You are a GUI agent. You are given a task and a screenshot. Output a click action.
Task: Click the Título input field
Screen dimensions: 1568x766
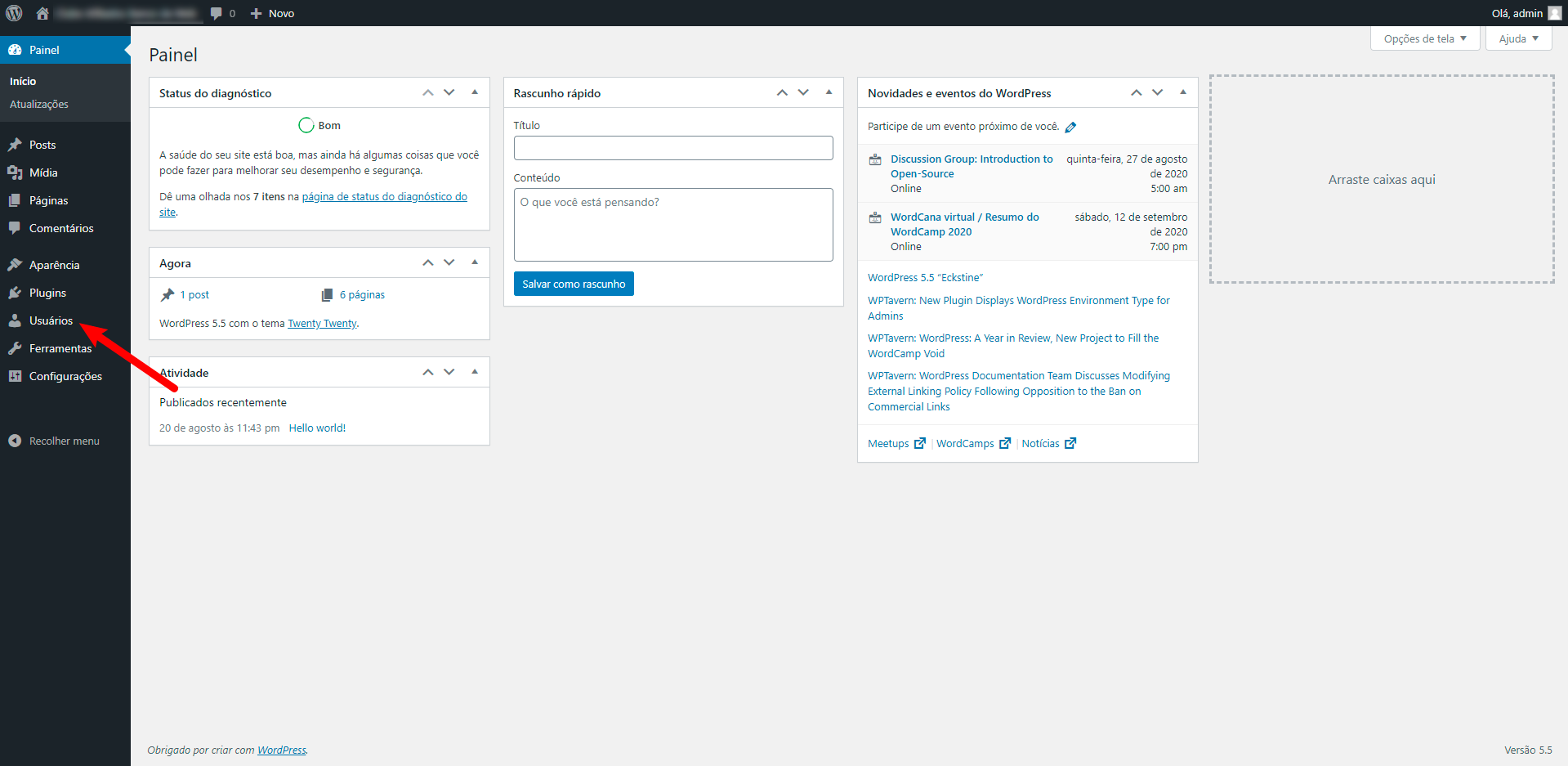click(x=672, y=148)
